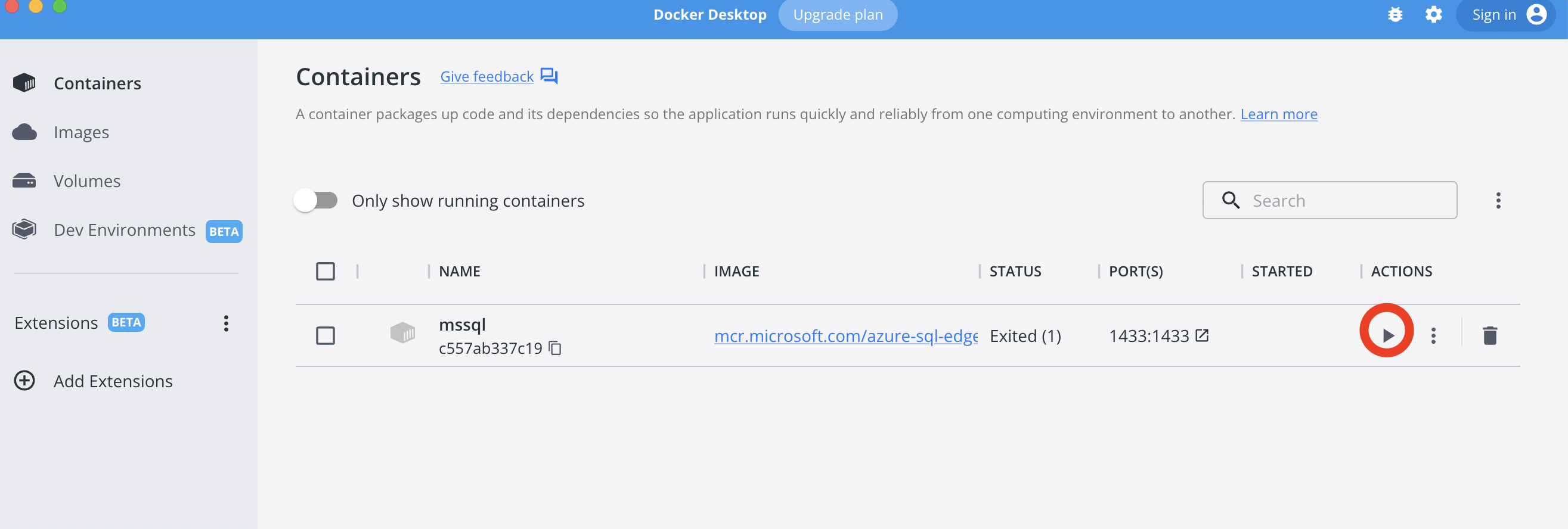This screenshot has width=1568, height=529.
Task: Open the Extensions three-dot menu
Action: click(x=226, y=323)
